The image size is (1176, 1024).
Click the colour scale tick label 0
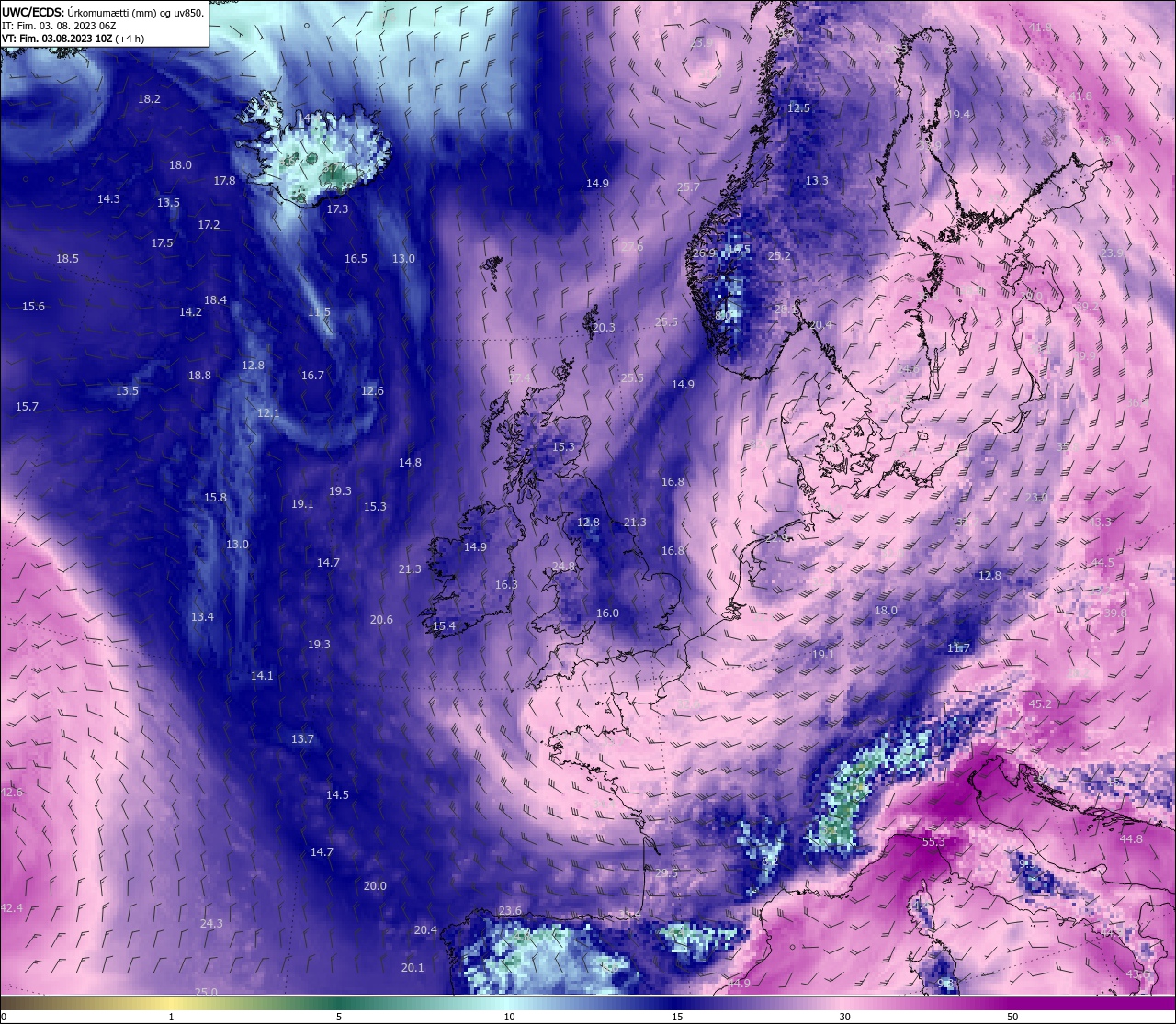[x=4, y=1017]
